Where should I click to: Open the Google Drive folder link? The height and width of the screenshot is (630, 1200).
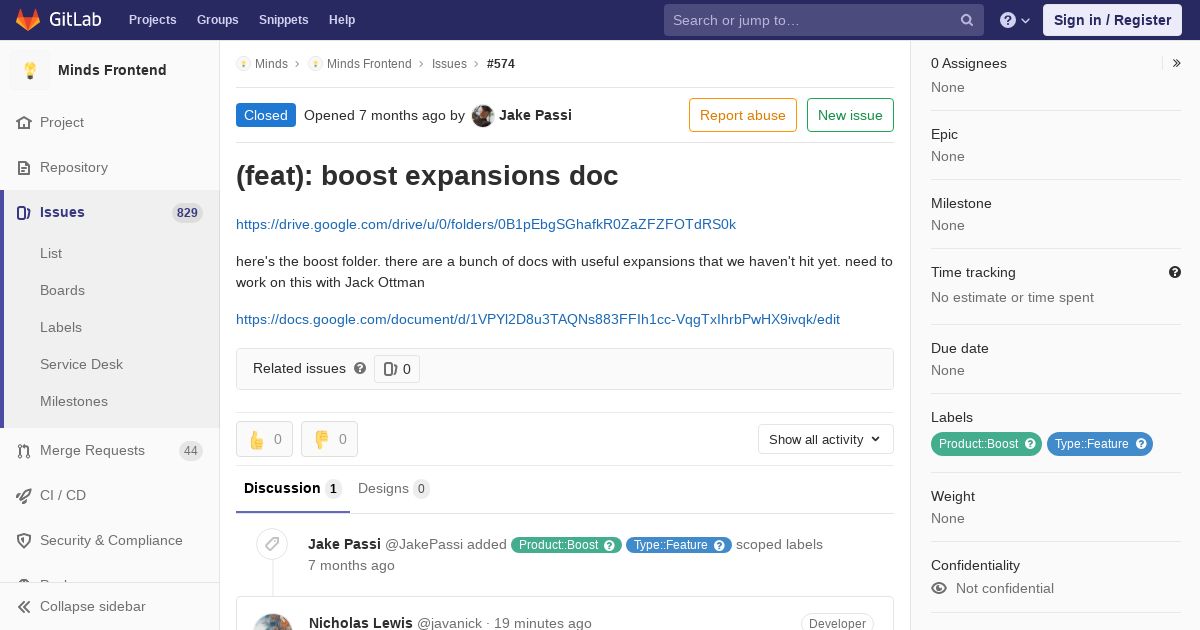tap(486, 224)
